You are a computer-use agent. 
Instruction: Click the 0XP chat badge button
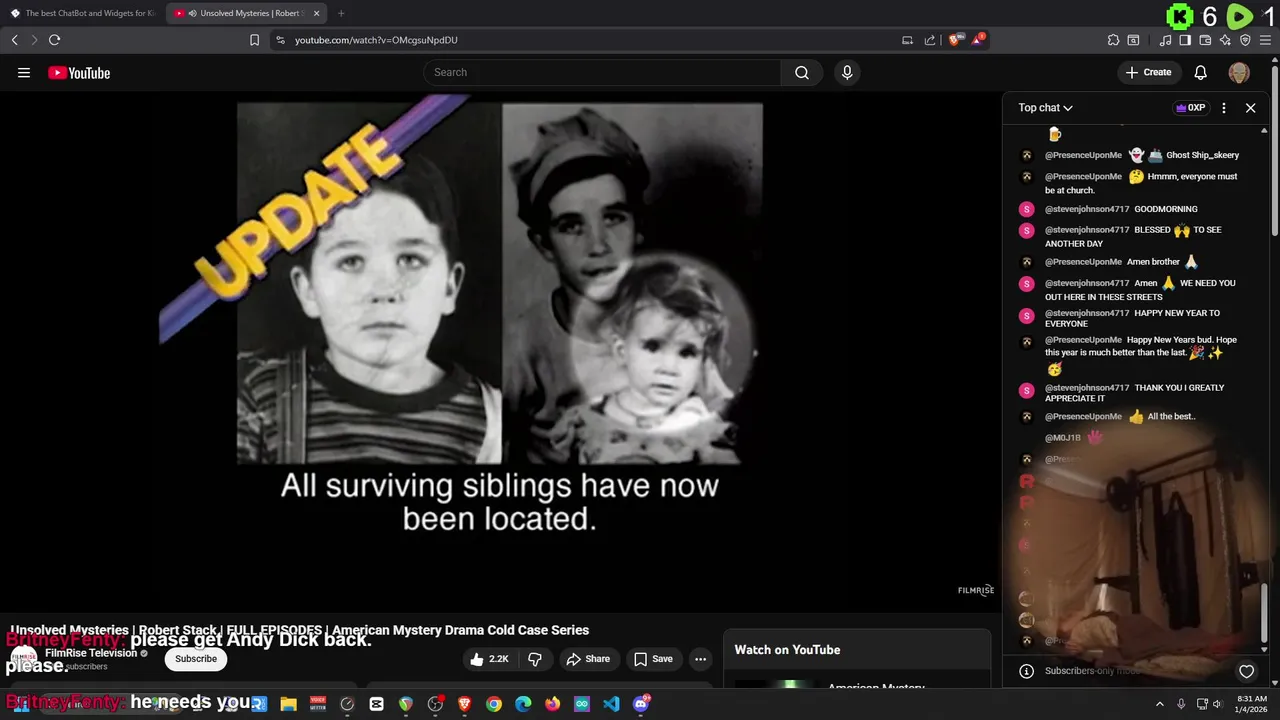(1190, 108)
